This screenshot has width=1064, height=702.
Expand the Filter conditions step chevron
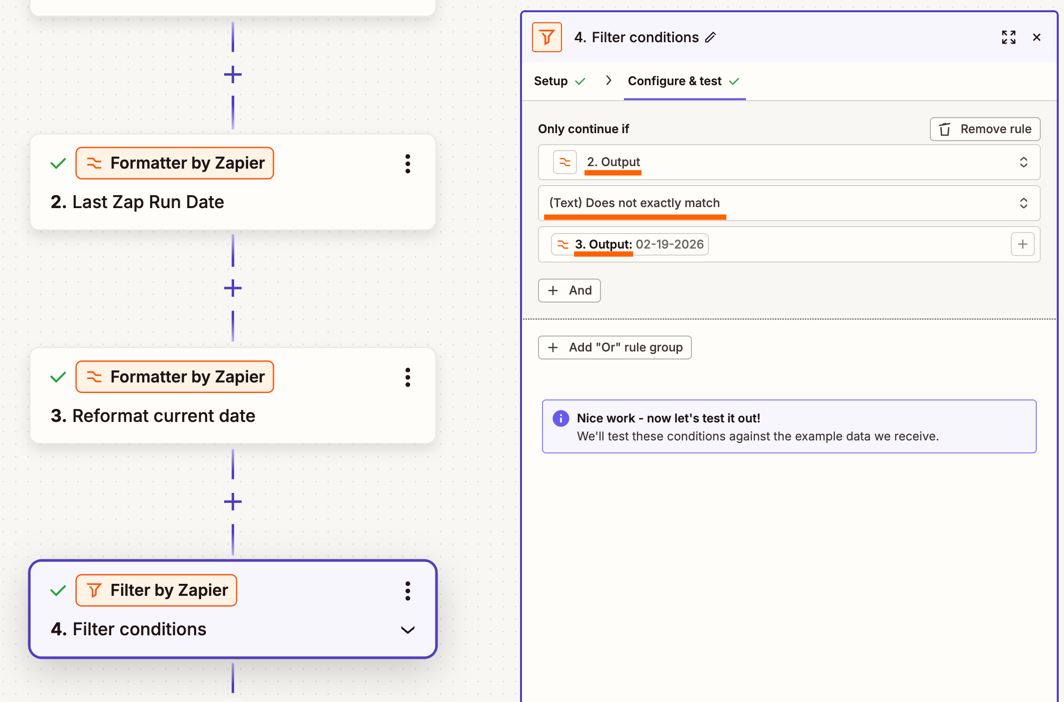pos(407,630)
